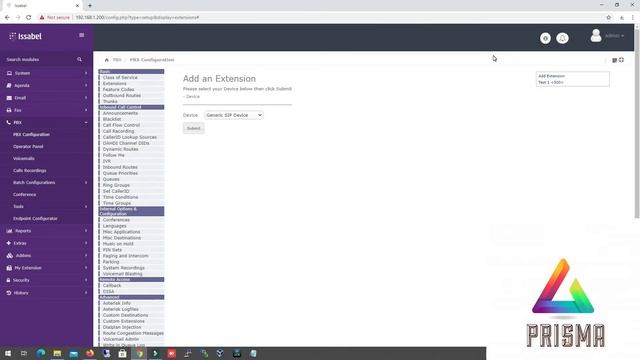Viewport: 640px width, 360px height.
Task: Open Time Conditions in config list
Action: (120, 197)
